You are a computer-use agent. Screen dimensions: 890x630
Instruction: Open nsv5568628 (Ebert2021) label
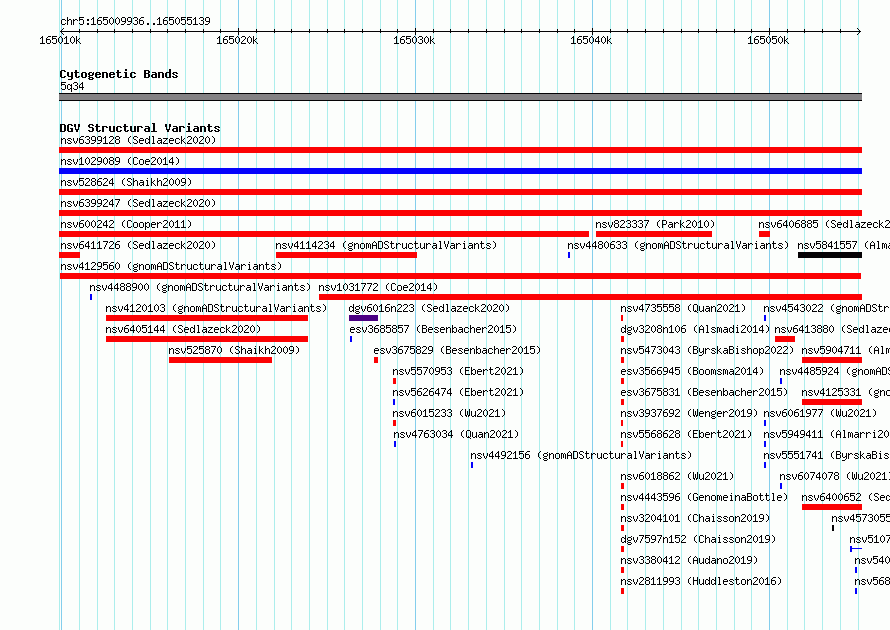click(x=686, y=434)
